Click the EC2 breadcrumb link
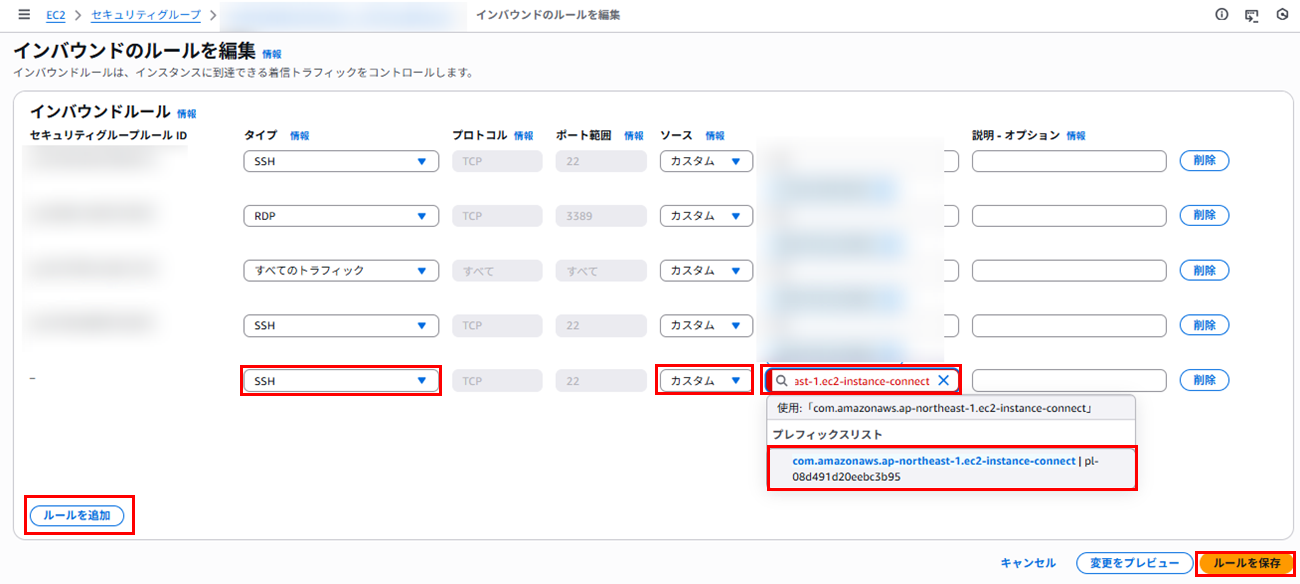This screenshot has width=1300, height=584. 56,15
